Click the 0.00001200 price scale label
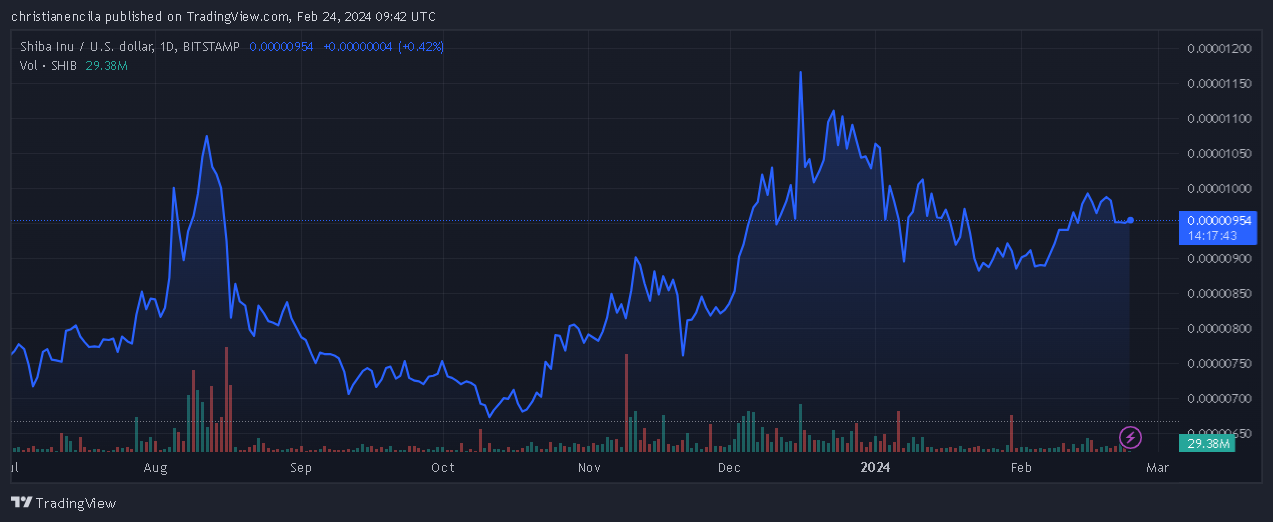The width and height of the screenshot is (1273, 522). click(x=1219, y=49)
